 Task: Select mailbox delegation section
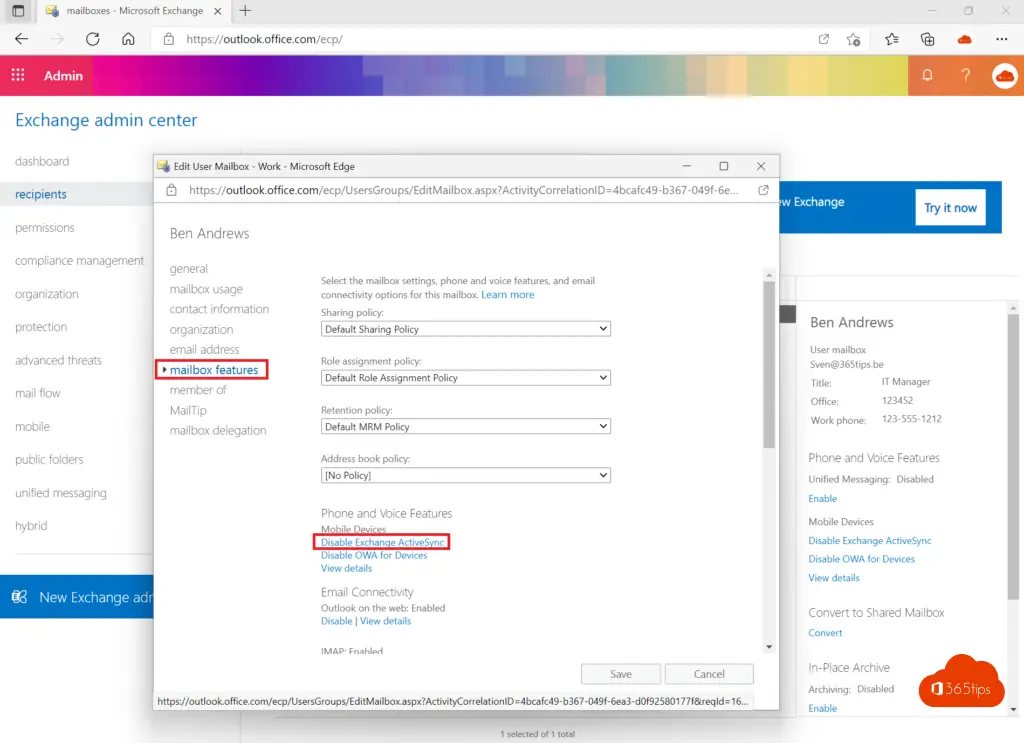click(218, 430)
